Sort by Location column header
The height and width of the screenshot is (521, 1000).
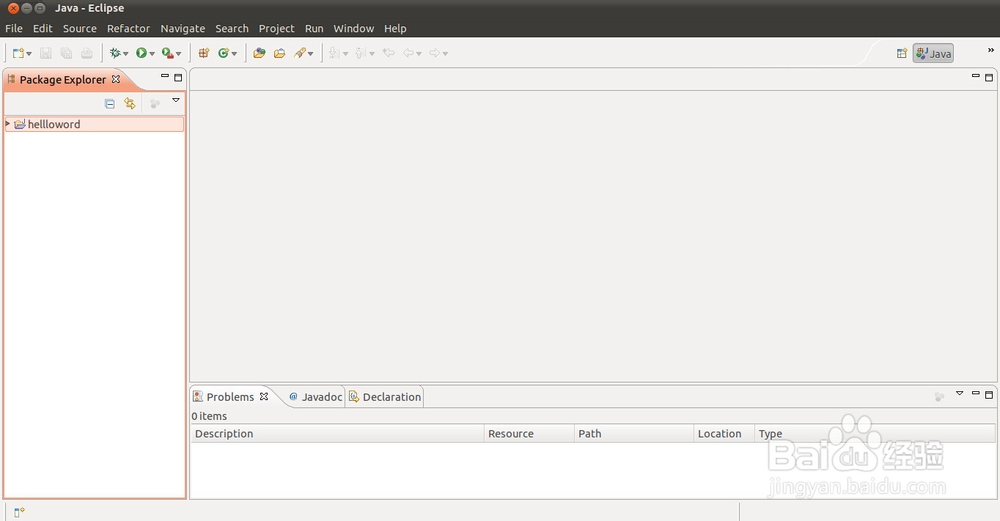pos(724,434)
